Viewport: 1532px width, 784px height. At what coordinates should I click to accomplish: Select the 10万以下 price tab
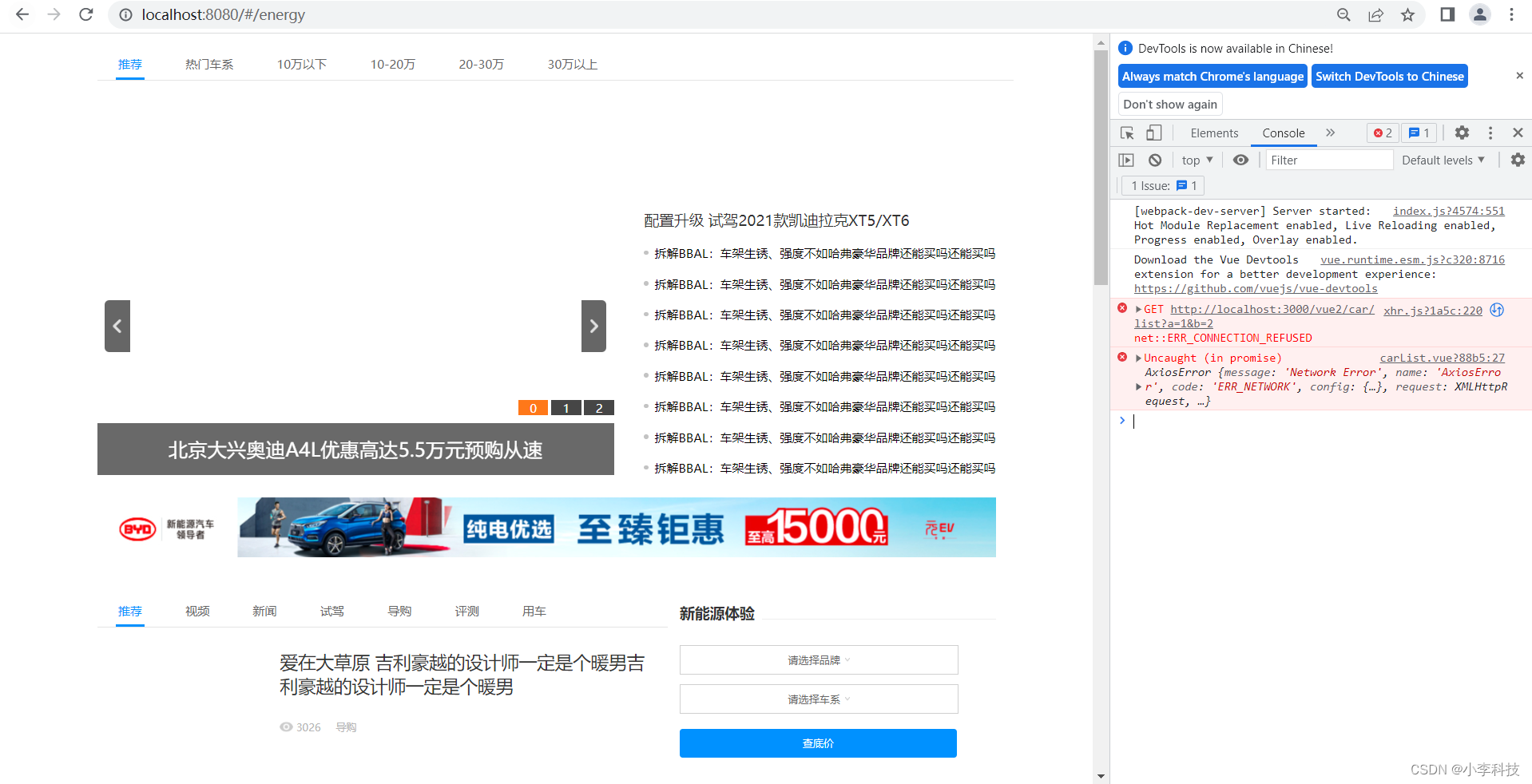302,64
